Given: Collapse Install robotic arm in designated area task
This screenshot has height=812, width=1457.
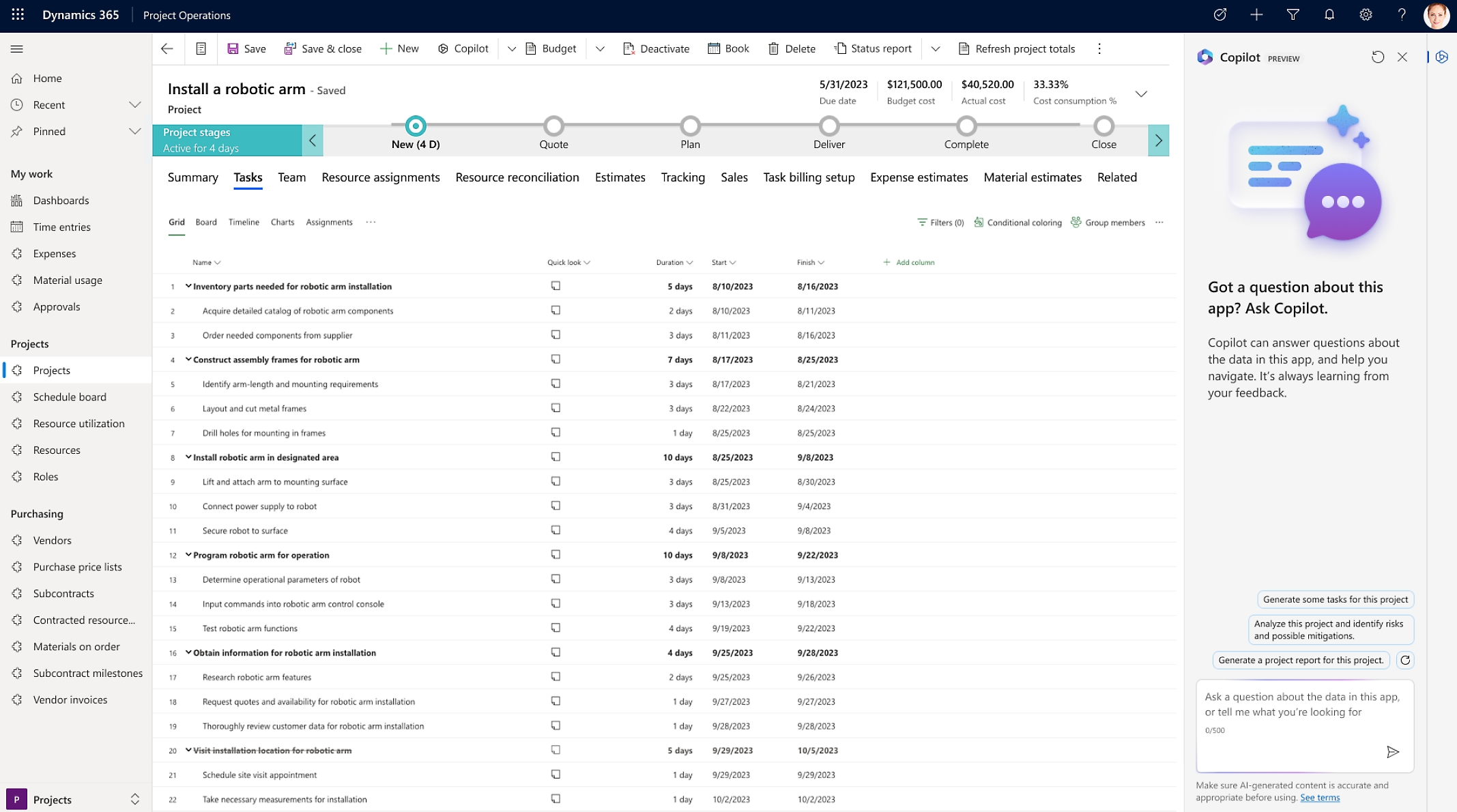Looking at the screenshot, I should tap(188, 457).
